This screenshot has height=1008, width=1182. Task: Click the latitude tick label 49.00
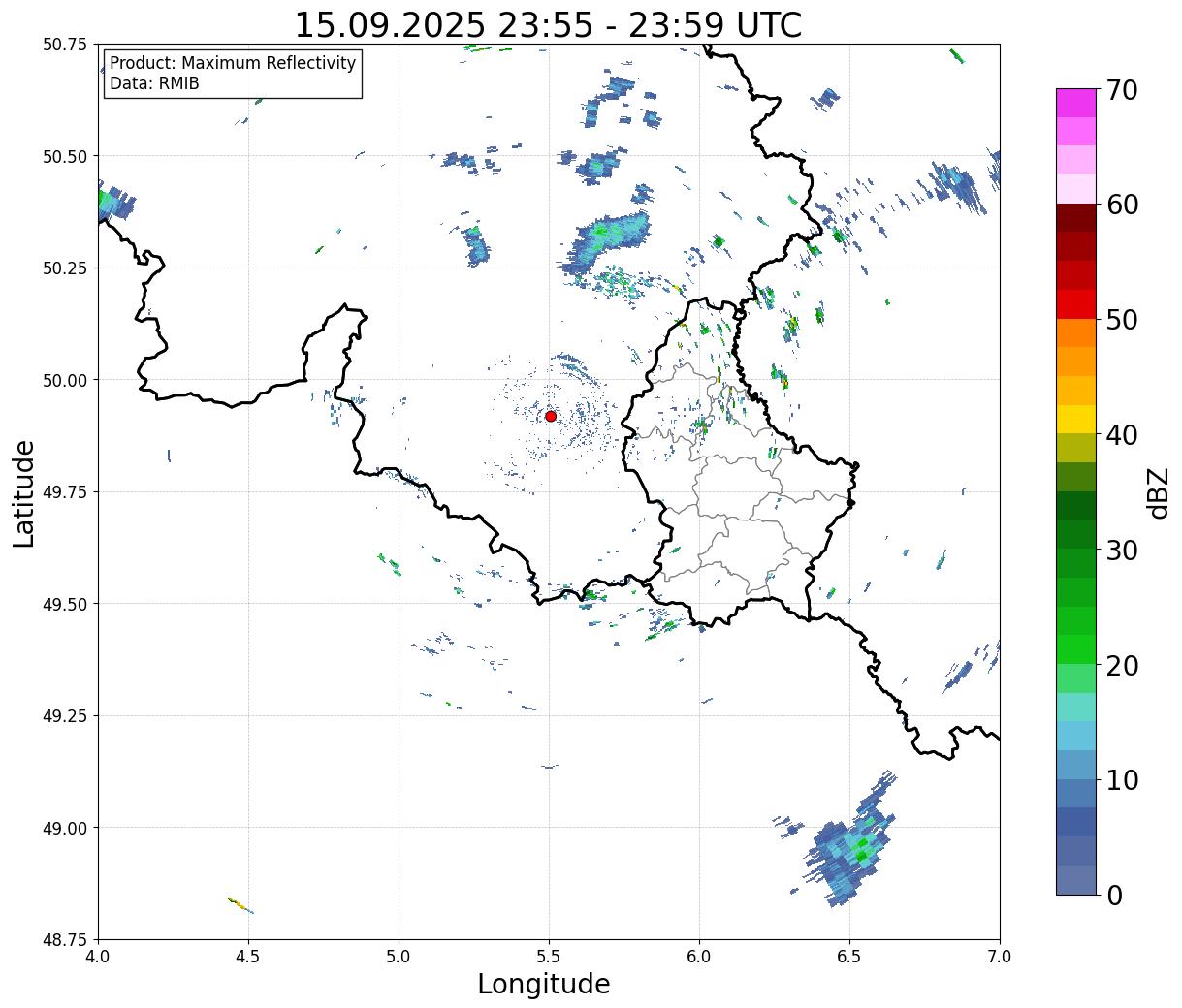(65, 828)
